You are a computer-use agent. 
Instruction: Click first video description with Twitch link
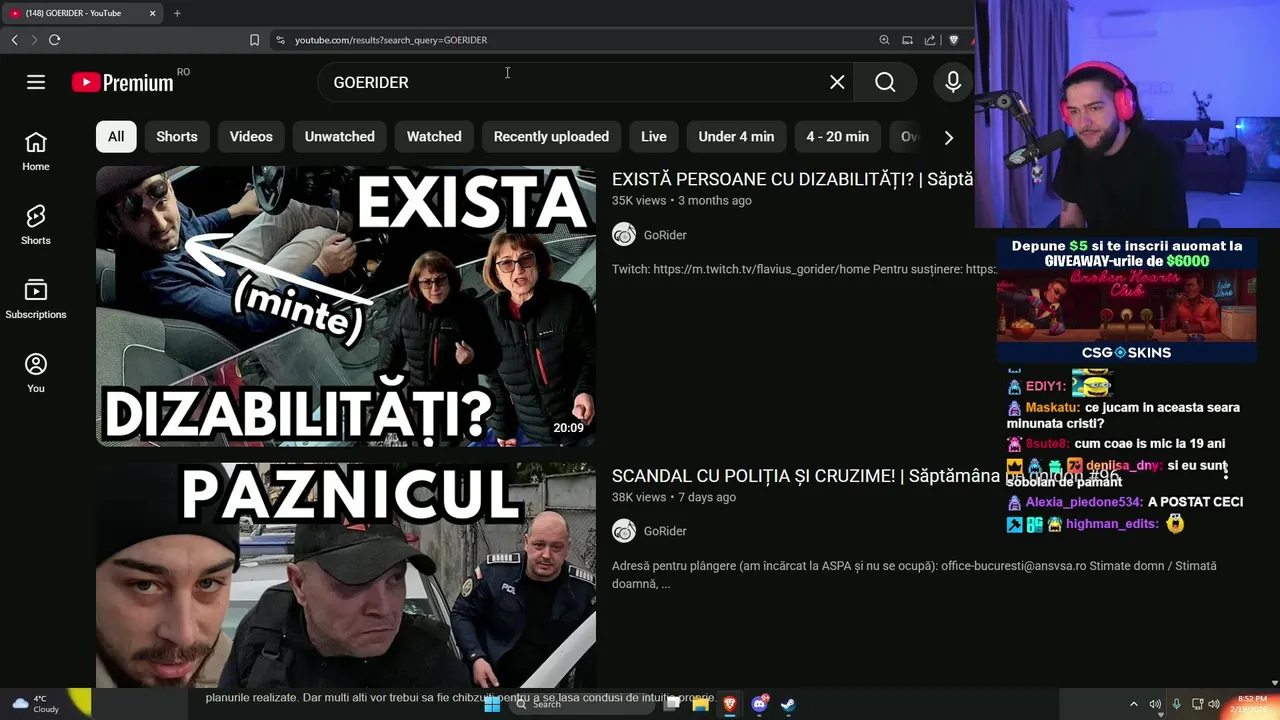(x=804, y=269)
